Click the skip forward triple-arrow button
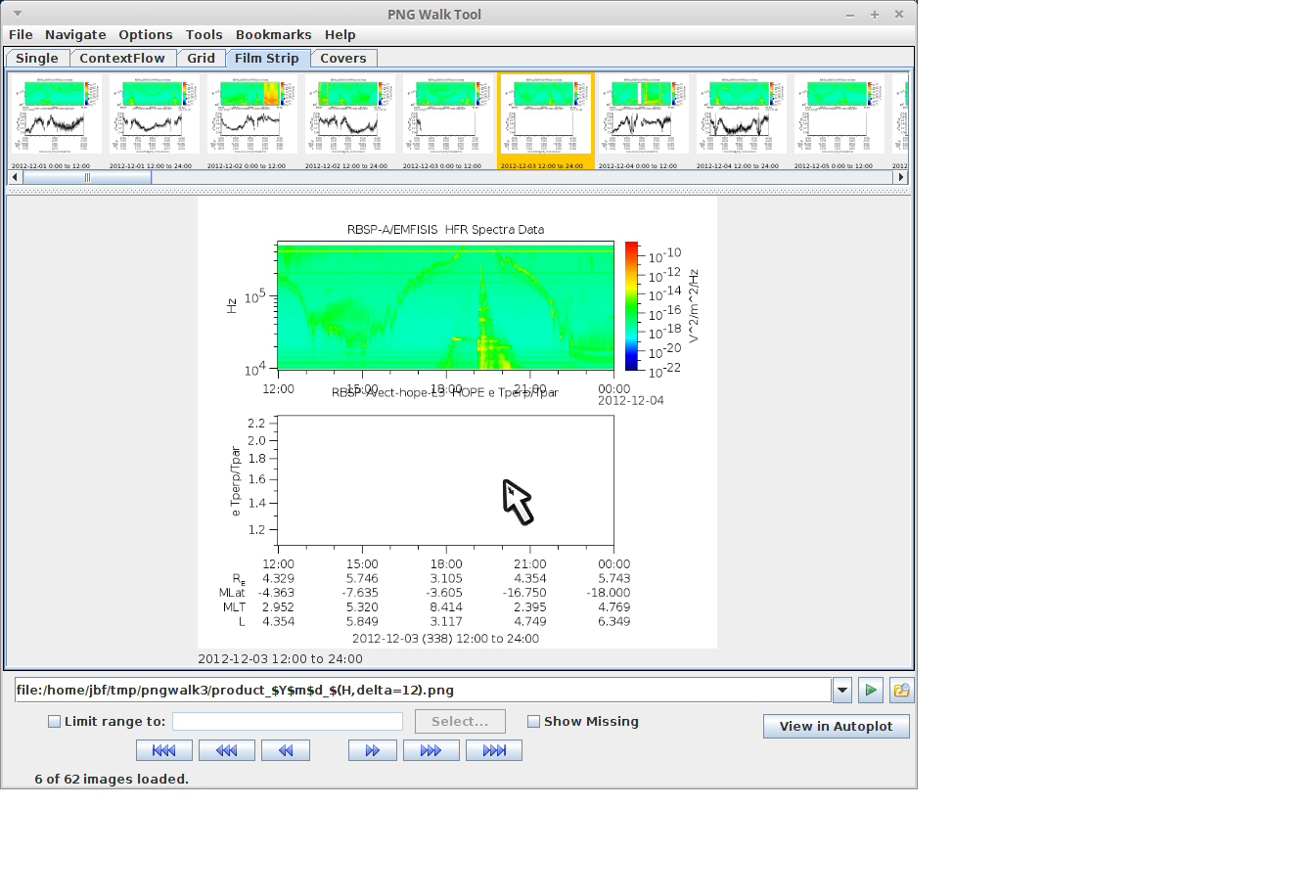 (x=431, y=750)
